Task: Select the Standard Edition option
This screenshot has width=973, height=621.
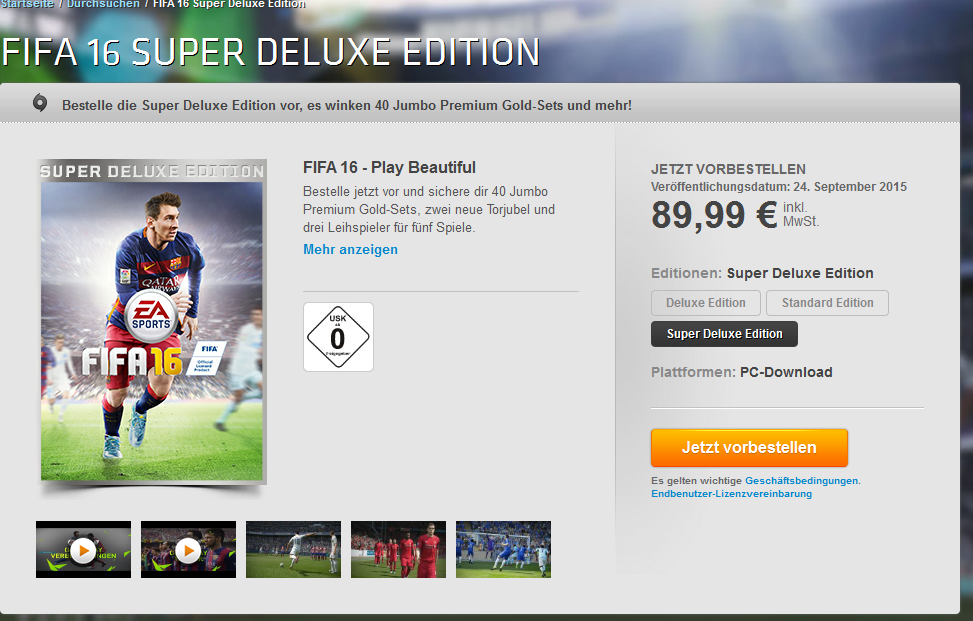Action: tap(827, 303)
